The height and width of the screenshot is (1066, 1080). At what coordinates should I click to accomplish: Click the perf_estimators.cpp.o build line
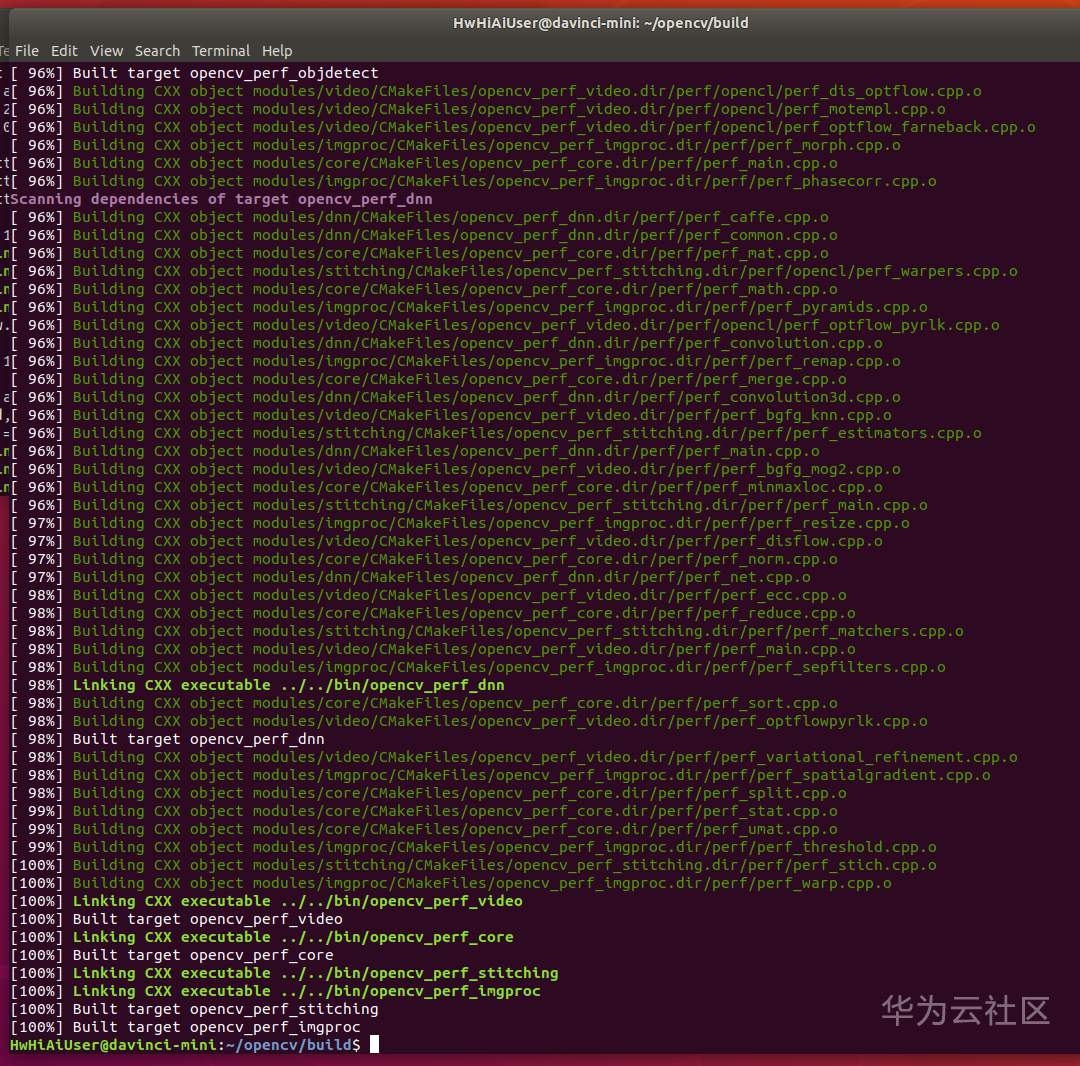tap(496, 433)
